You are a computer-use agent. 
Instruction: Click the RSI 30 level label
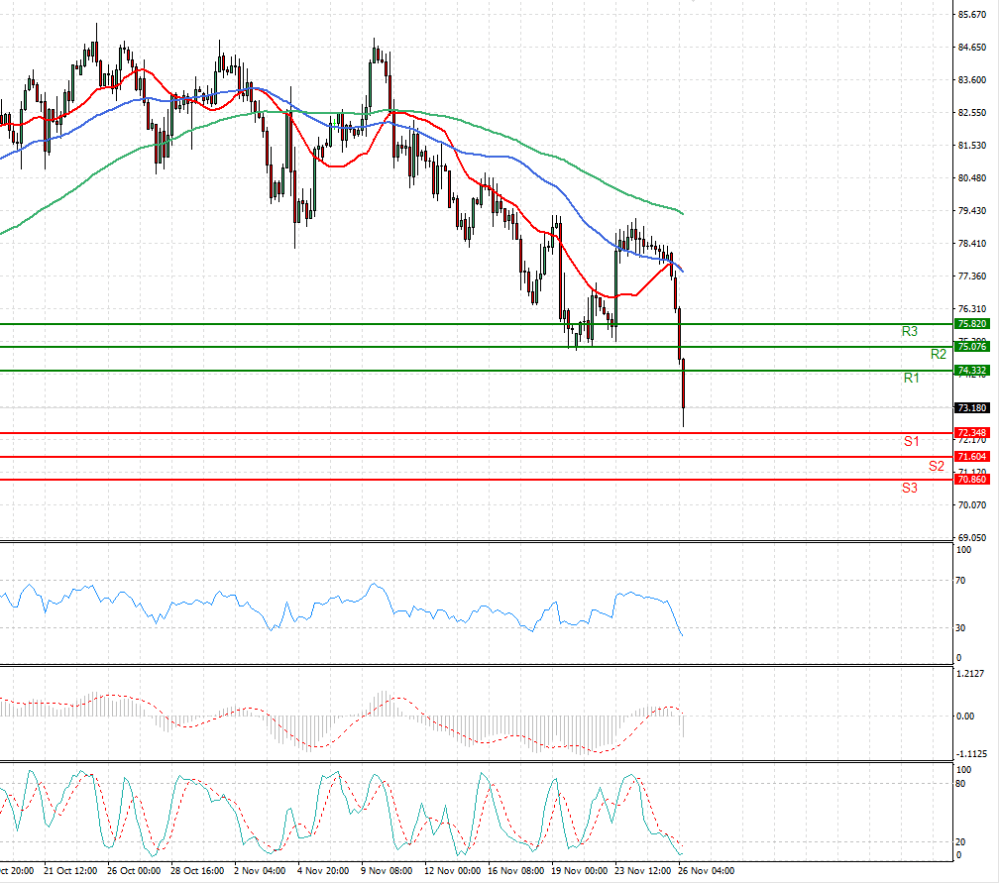tap(960, 628)
